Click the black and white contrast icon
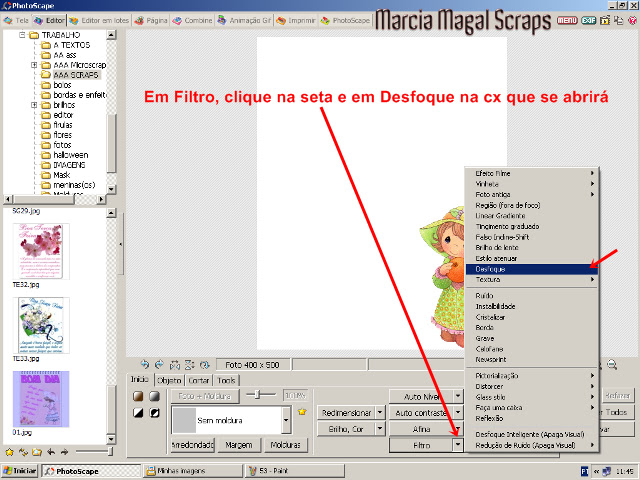Image resolution: width=640 pixels, height=480 pixels. [138, 413]
